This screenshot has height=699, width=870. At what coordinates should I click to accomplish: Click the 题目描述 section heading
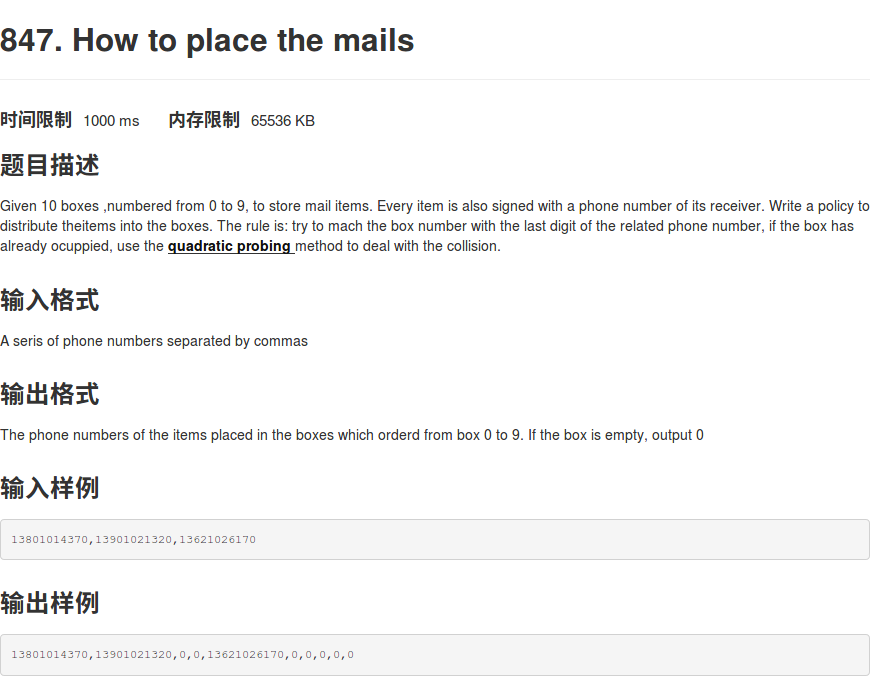click(50, 165)
